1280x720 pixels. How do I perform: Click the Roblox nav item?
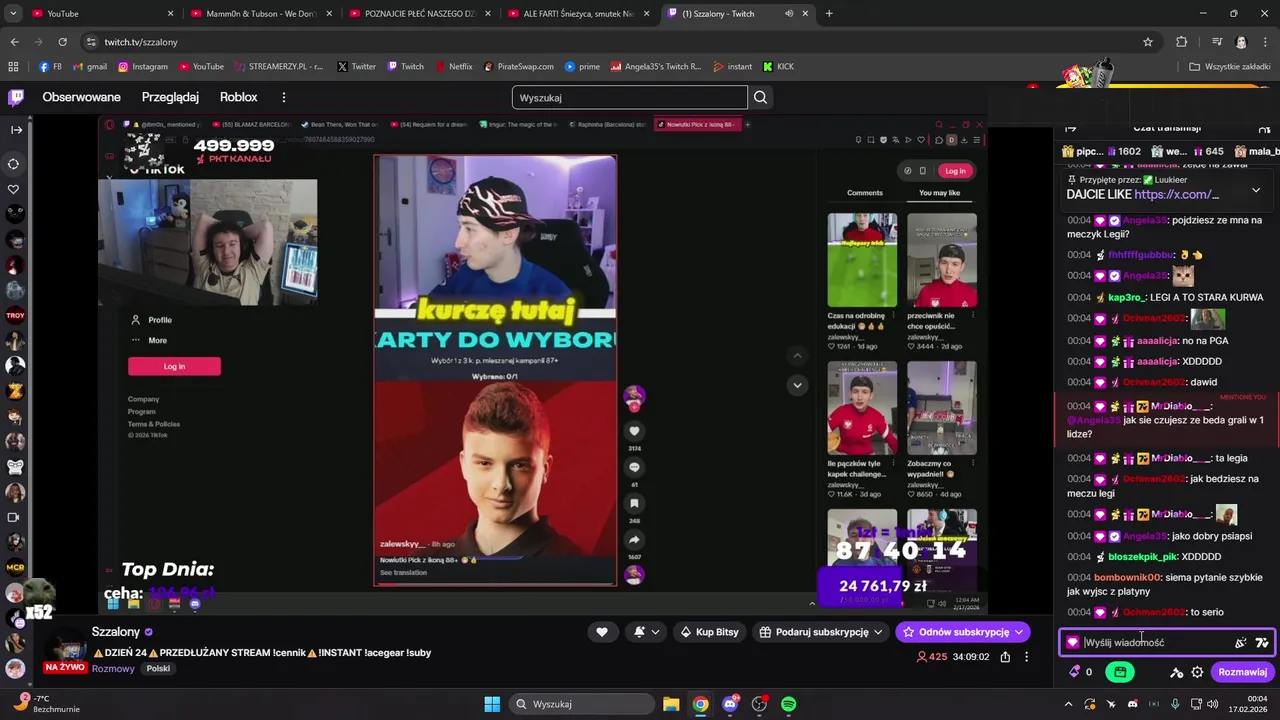pos(239,97)
